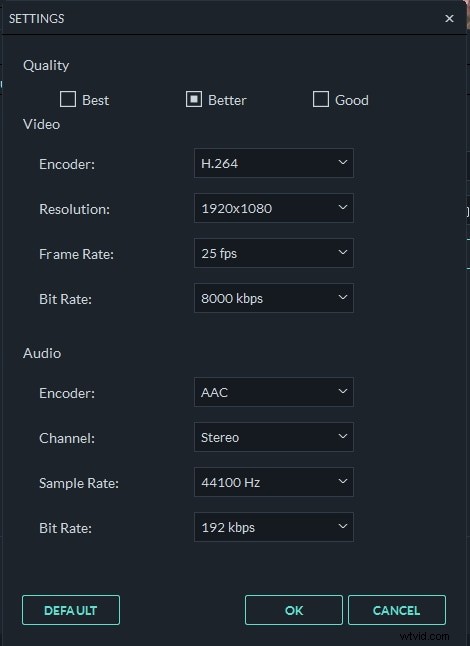Open the Sample Rate 44100 Hz dropdown
This screenshot has width=470, height=646.
pos(274,482)
